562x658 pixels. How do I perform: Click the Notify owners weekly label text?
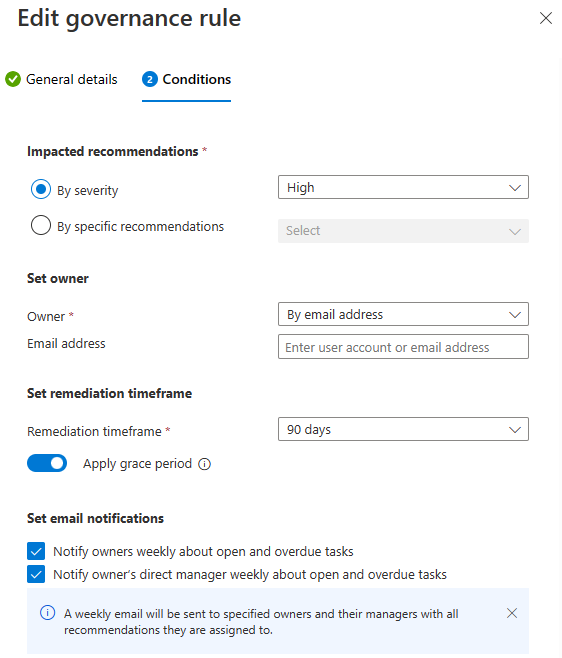pos(203,551)
